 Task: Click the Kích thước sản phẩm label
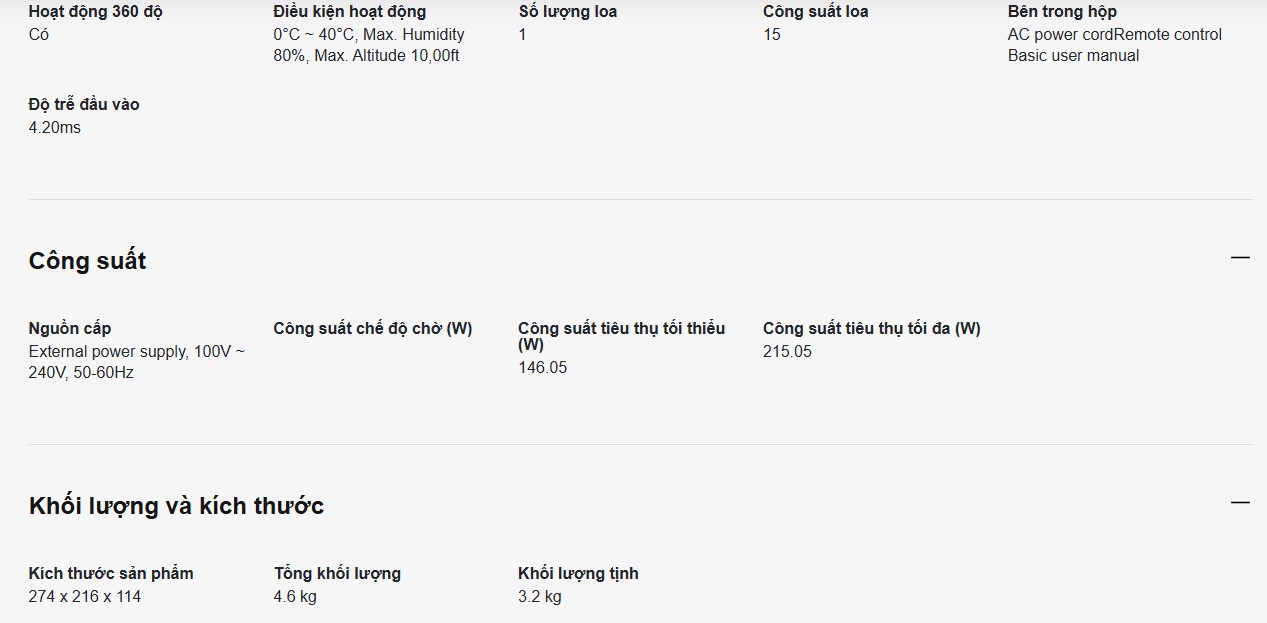coord(111,573)
